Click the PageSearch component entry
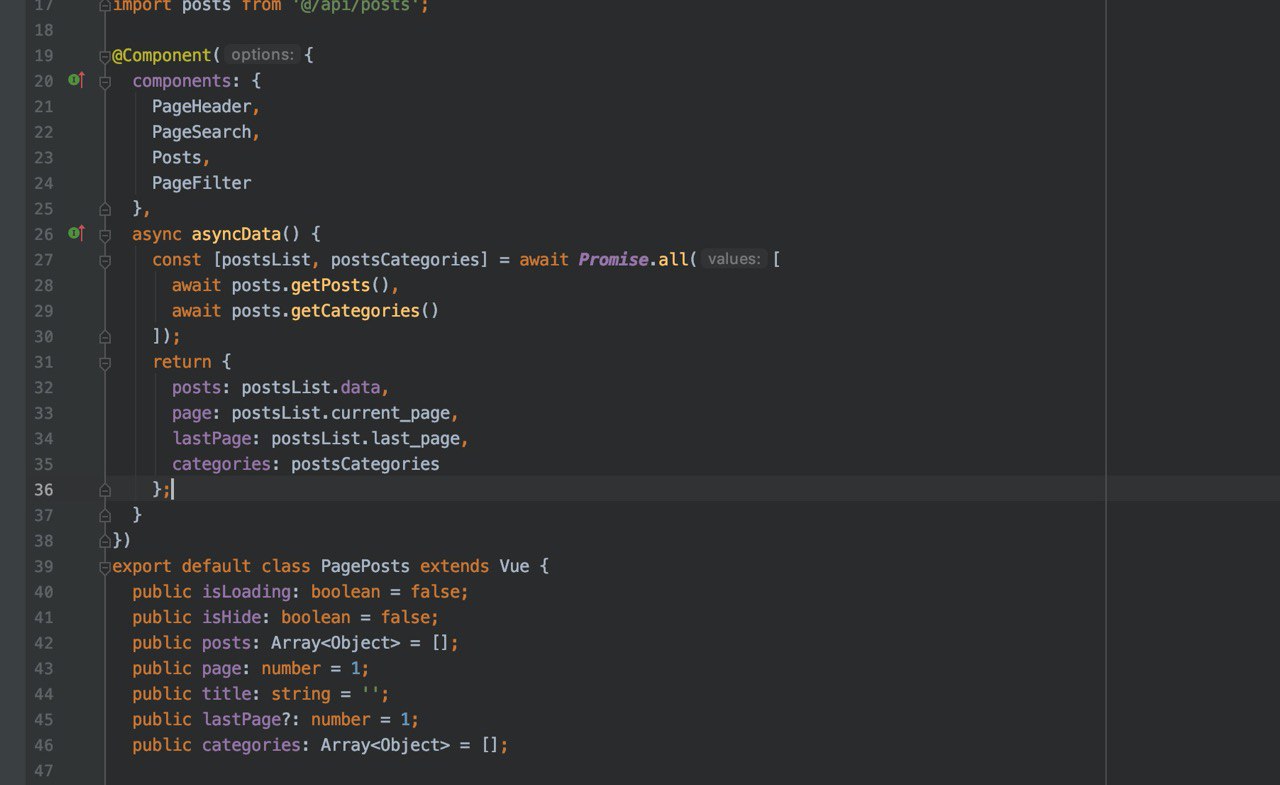The height and width of the screenshot is (785, 1280). point(202,131)
